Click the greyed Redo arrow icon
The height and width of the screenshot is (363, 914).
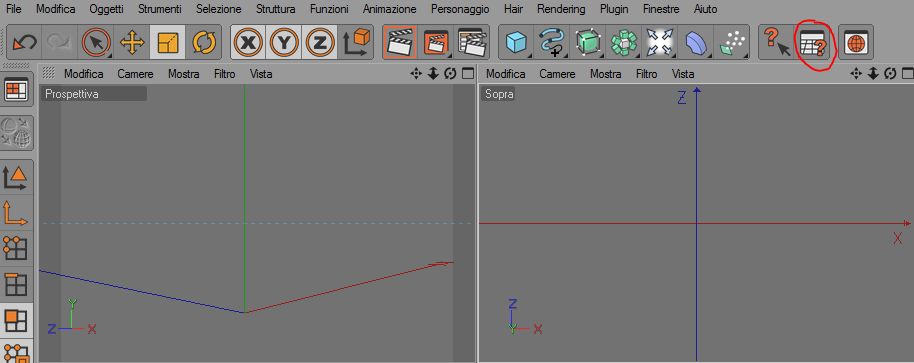tap(59, 42)
